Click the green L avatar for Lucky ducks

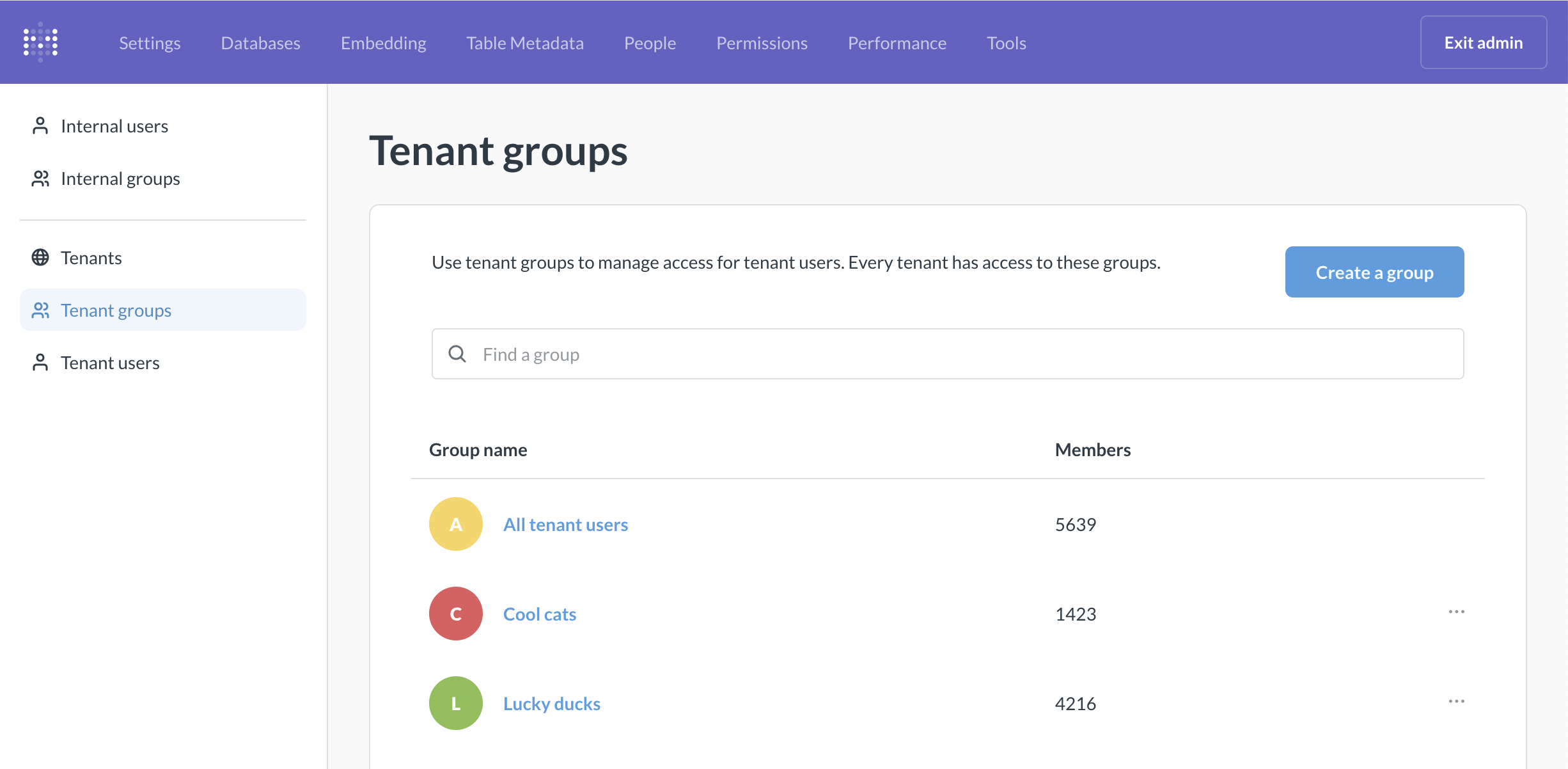[x=455, y=702]
